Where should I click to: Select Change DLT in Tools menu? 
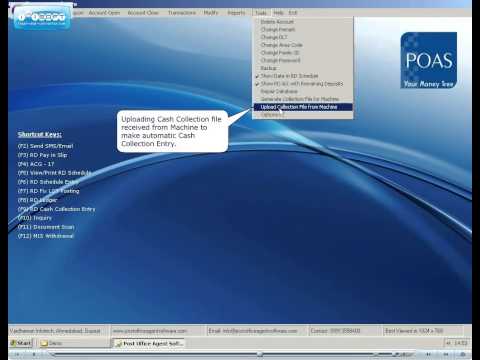click(273, 37)
